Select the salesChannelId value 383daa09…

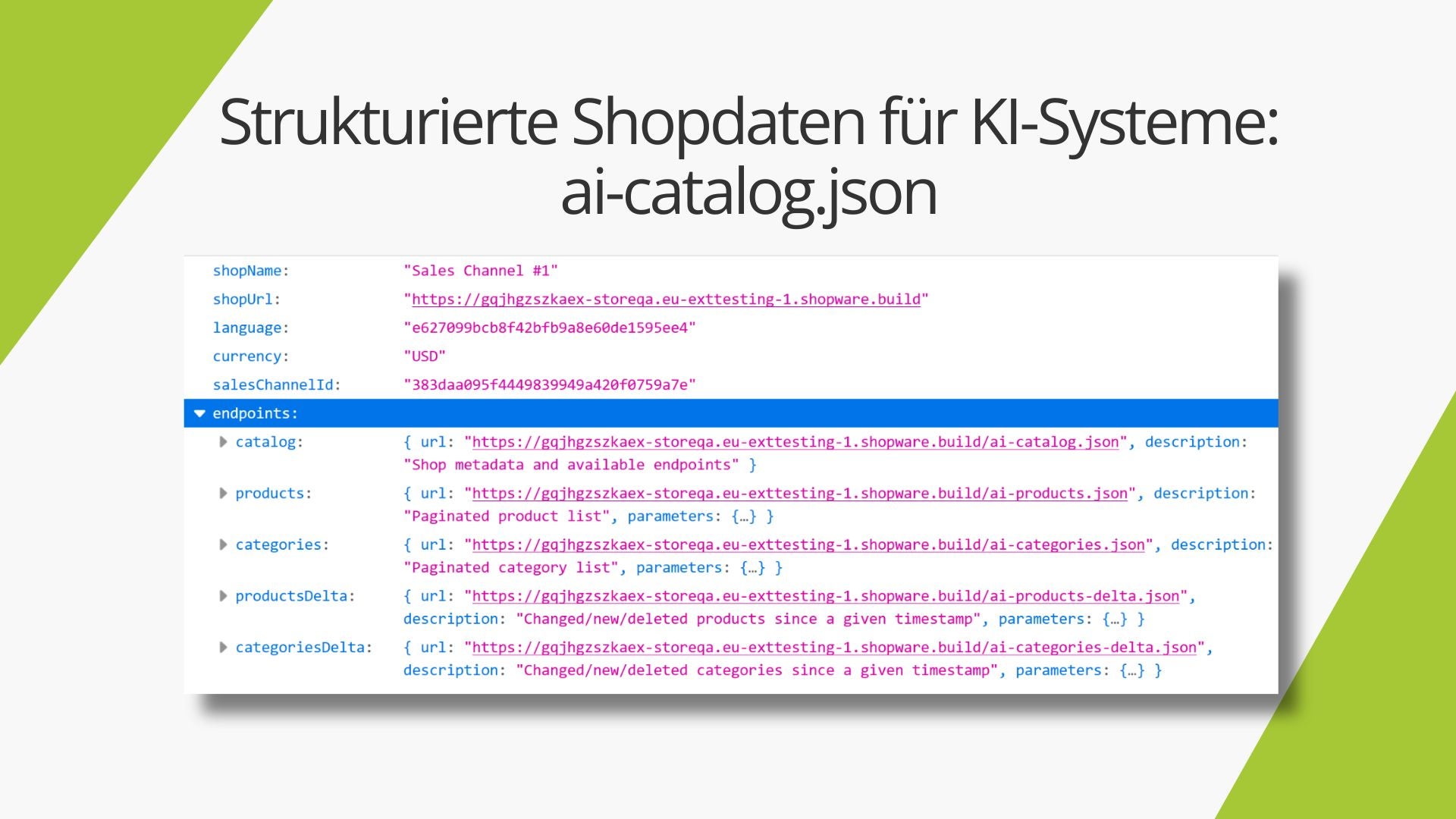tap(550, 385)
